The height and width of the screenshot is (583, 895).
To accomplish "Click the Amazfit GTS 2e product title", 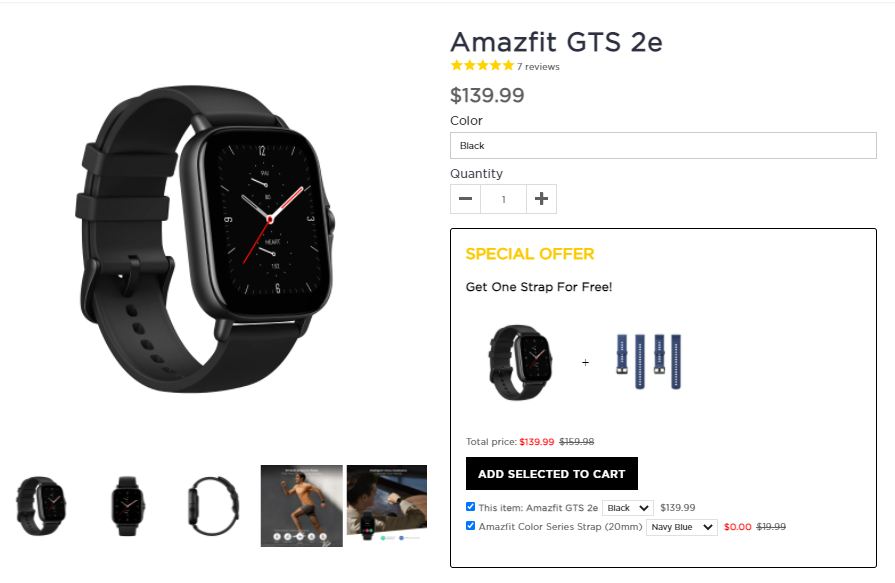I will (x=557, y=42).
